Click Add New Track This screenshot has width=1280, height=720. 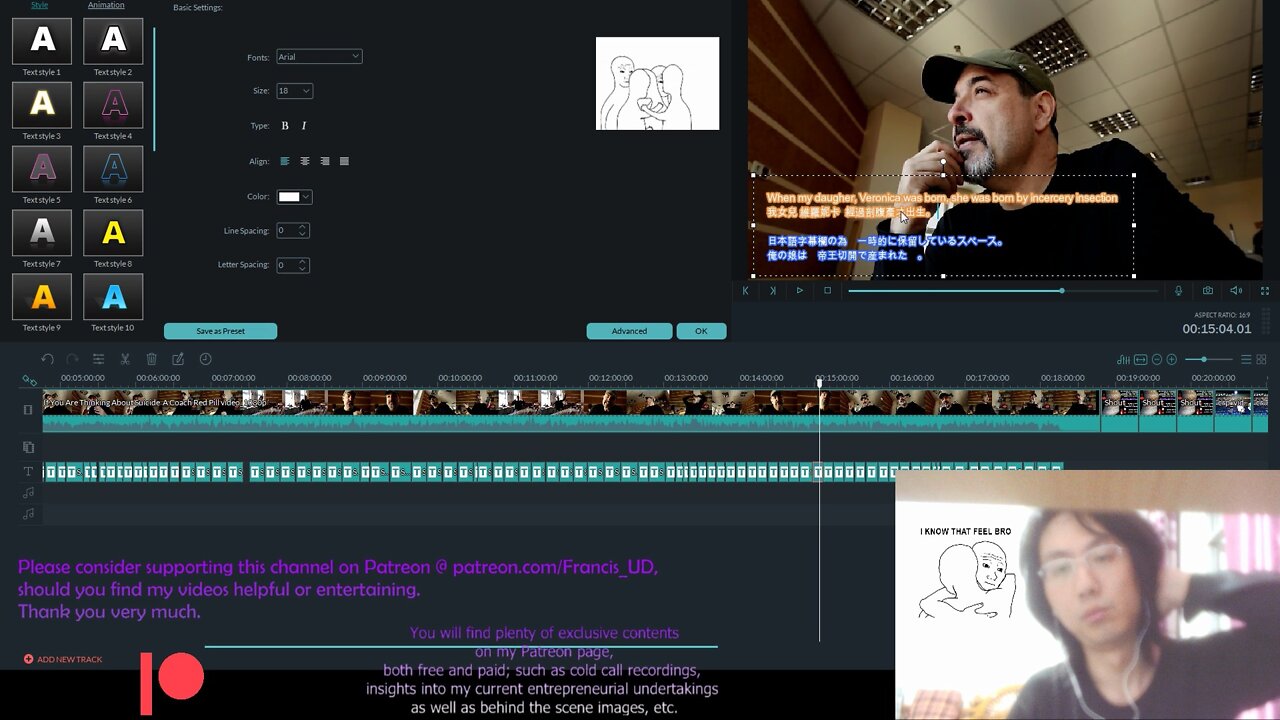pyautogui.click(x=63, y=659)
